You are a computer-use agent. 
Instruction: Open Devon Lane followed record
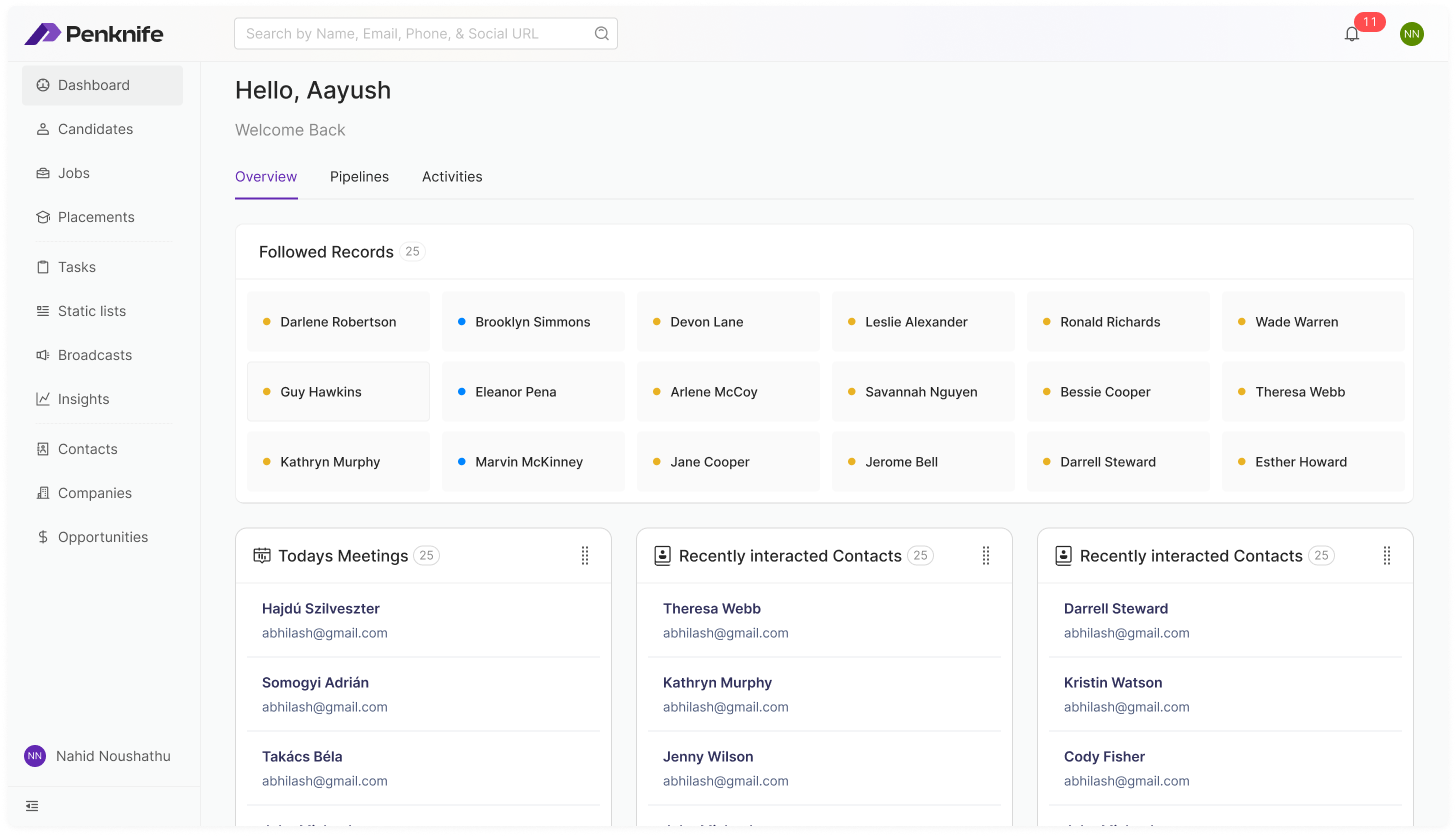pyautogui.click(x=728, y=322)
